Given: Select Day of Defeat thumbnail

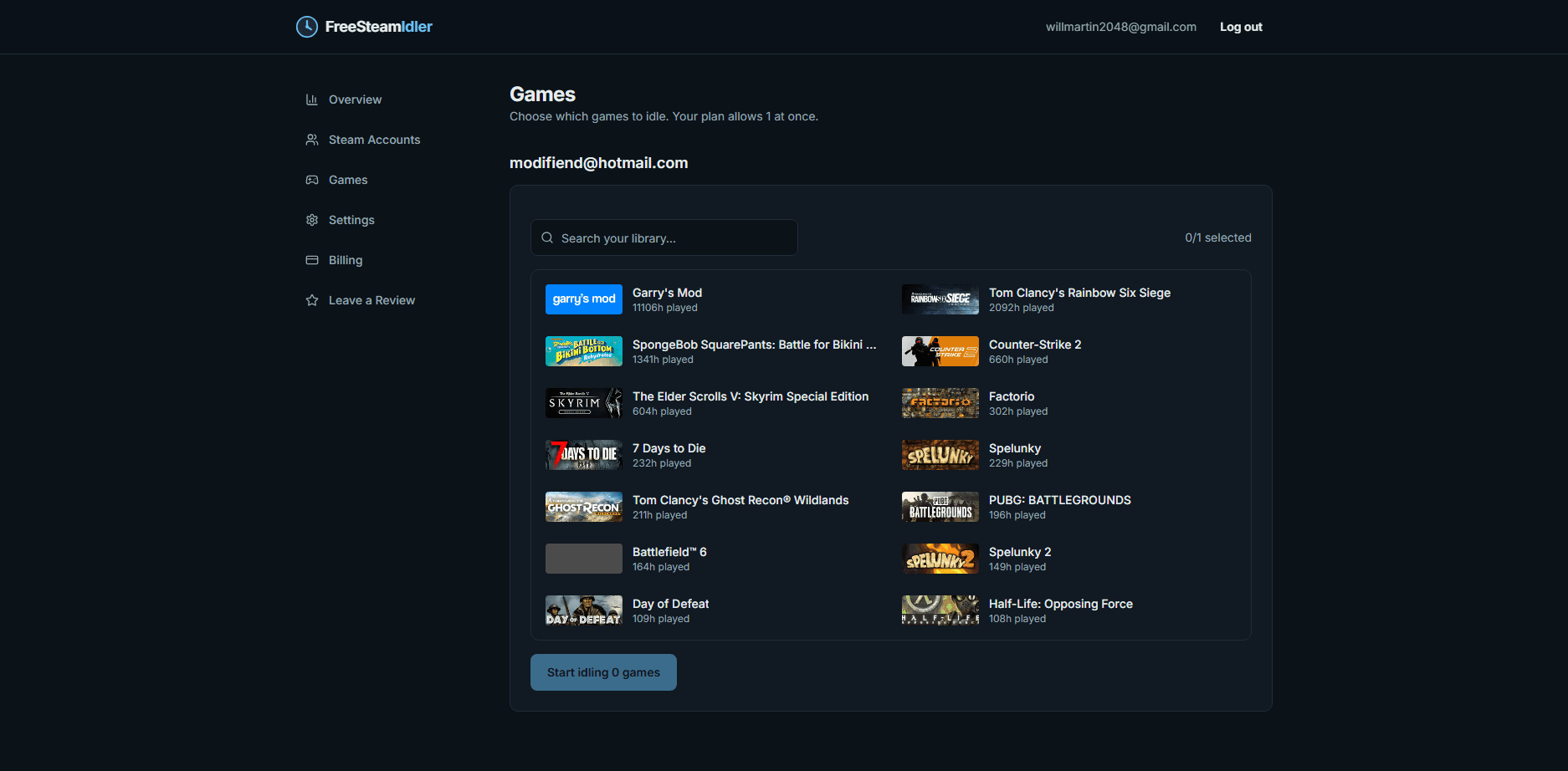Looking at the screenshot, I should click(x=584, y=610).
